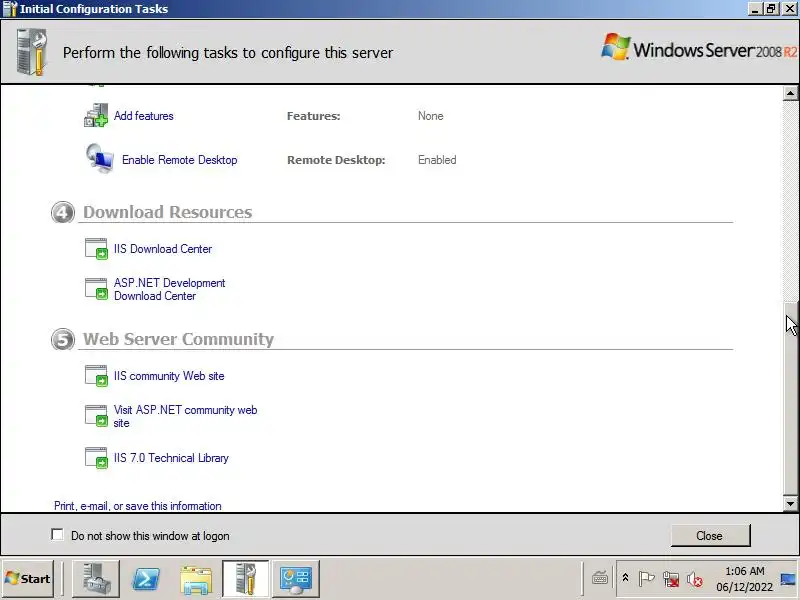The height and width of the screenshot is (600, 800).
Task: Open Server Manager from taskbar
Action: tap(96, 579)
